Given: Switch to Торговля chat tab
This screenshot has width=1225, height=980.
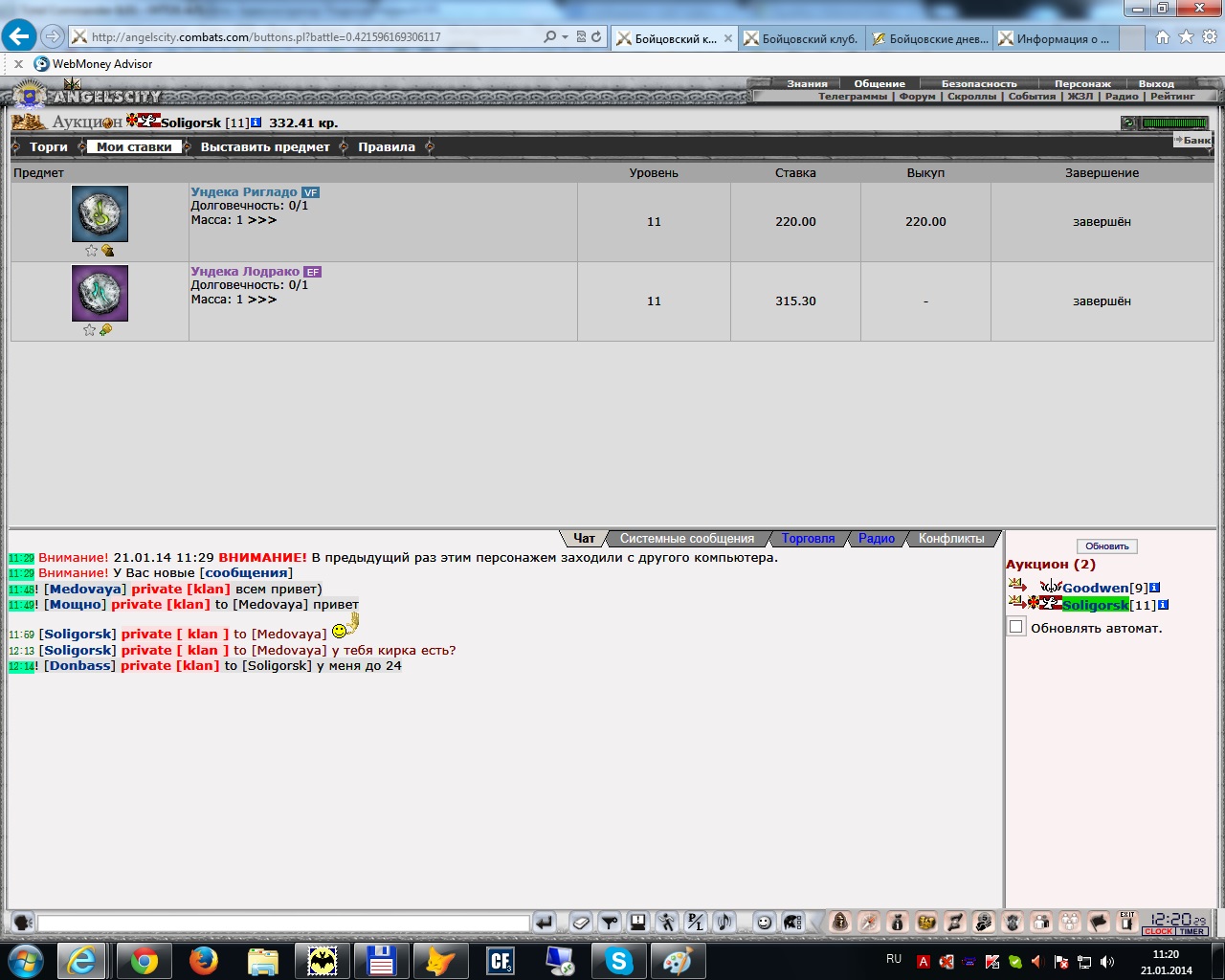Looking at the screenshot, I should [x=808, y=539].
